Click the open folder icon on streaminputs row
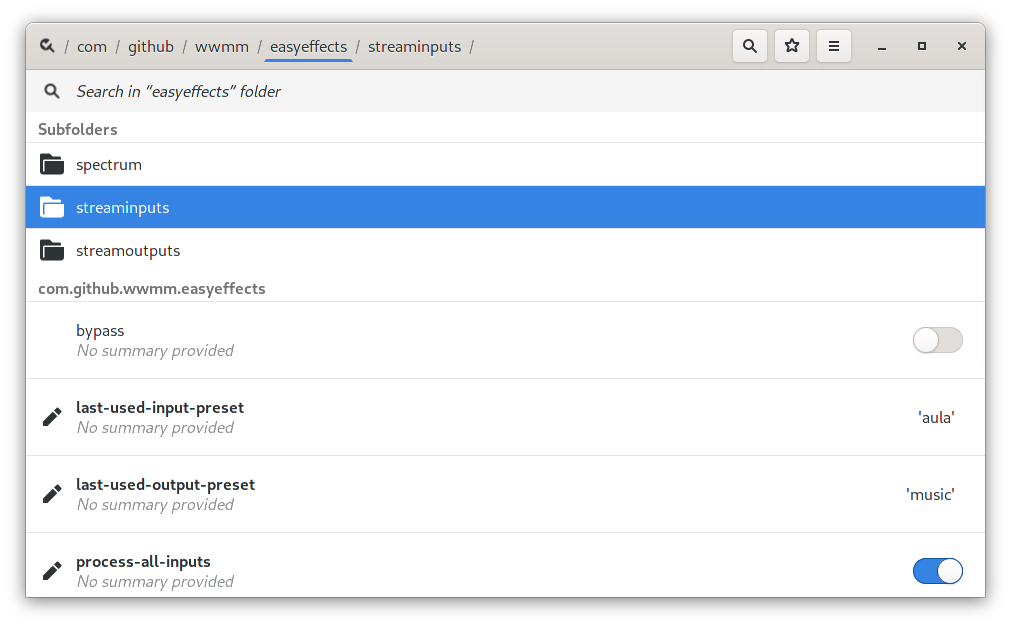This screenshot has width=1011, height=626. tap(52, 207)
